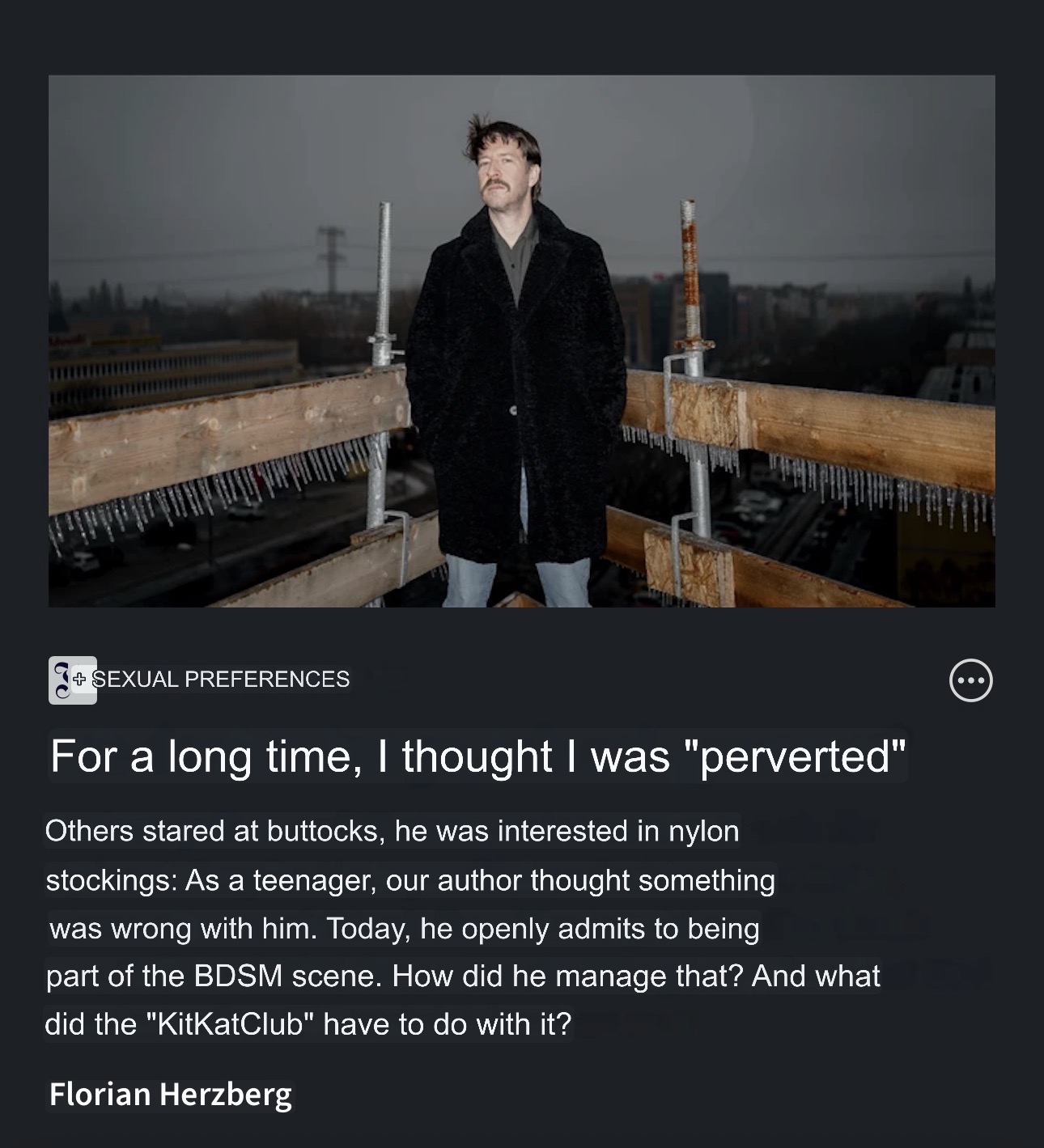The image size is (1044, 1148).
Task: Click the man's black fur coat in the photo
Action: (514, 388)
